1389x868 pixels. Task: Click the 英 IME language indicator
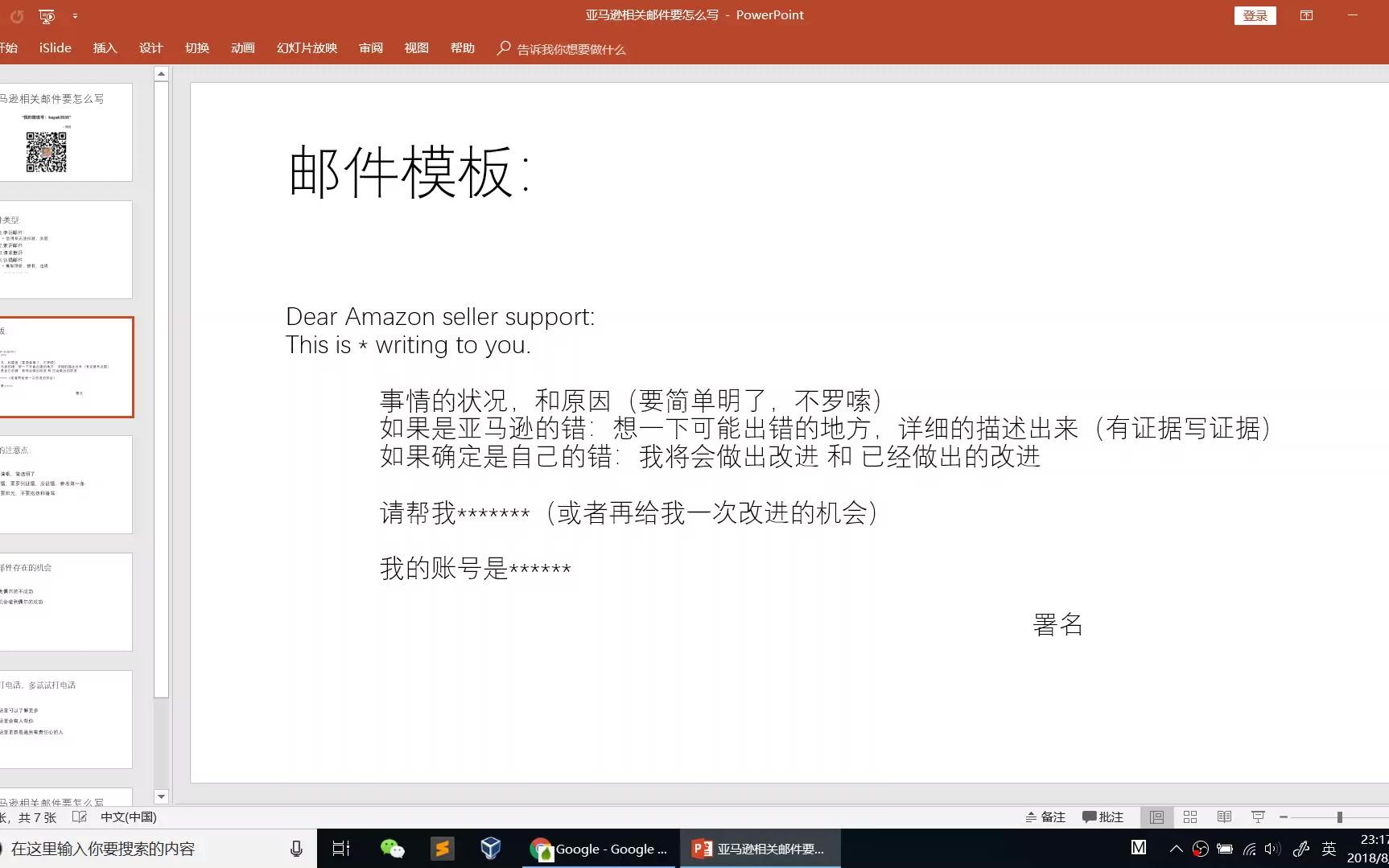click(x=1329, y=849)
